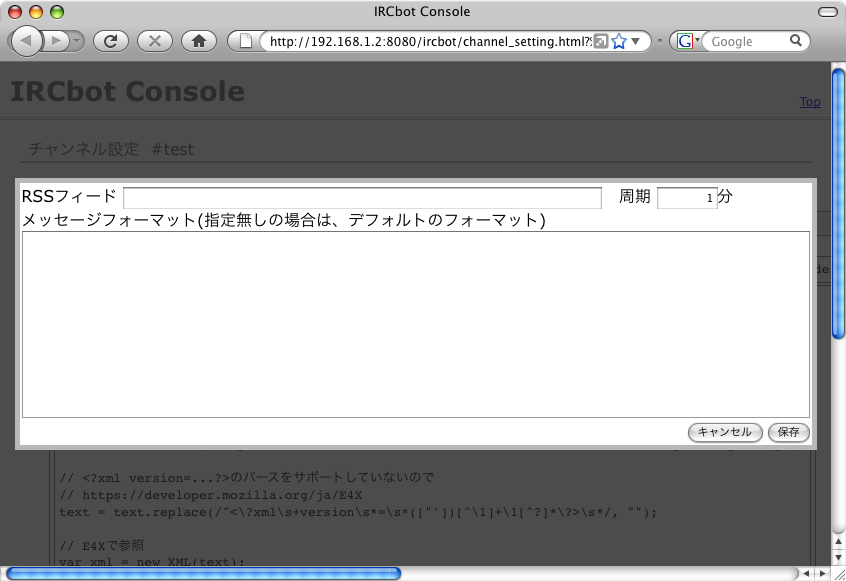This screenshot has width=846, height=581.
Task: Stop loading with the X button
Action: [155, 41]
